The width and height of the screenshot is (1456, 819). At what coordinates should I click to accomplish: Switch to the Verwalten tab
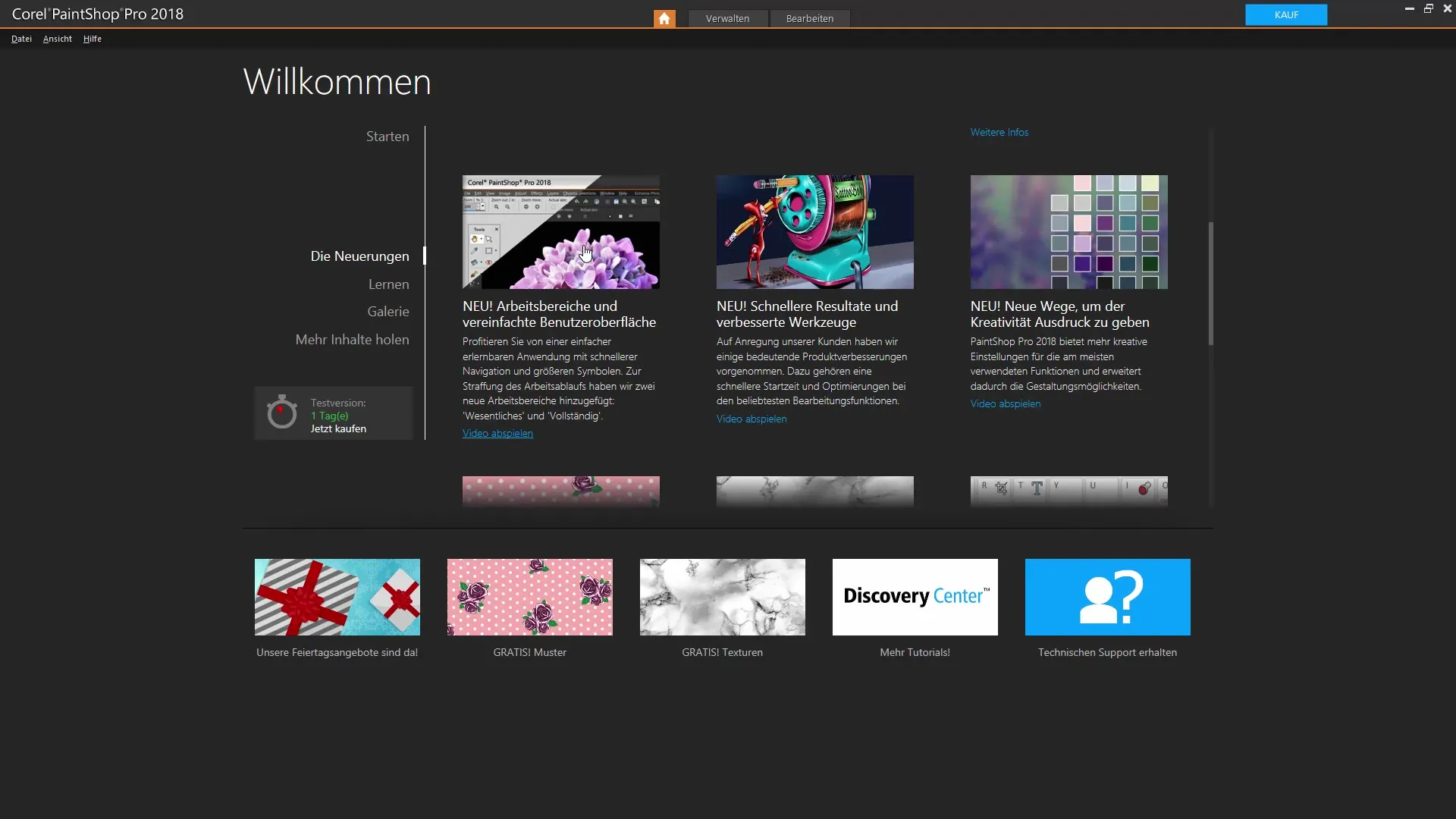tap(727, 18)
